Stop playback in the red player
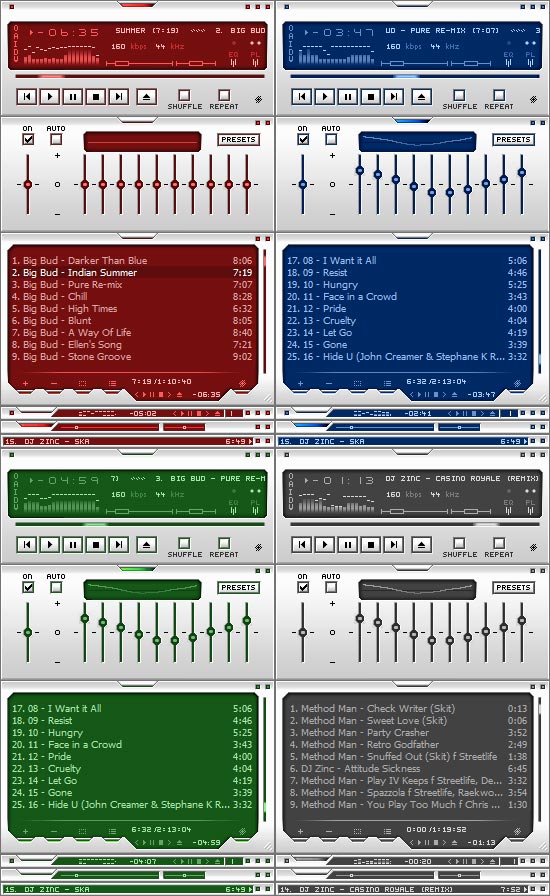This screenshot has width=550, height=896. 95,97
